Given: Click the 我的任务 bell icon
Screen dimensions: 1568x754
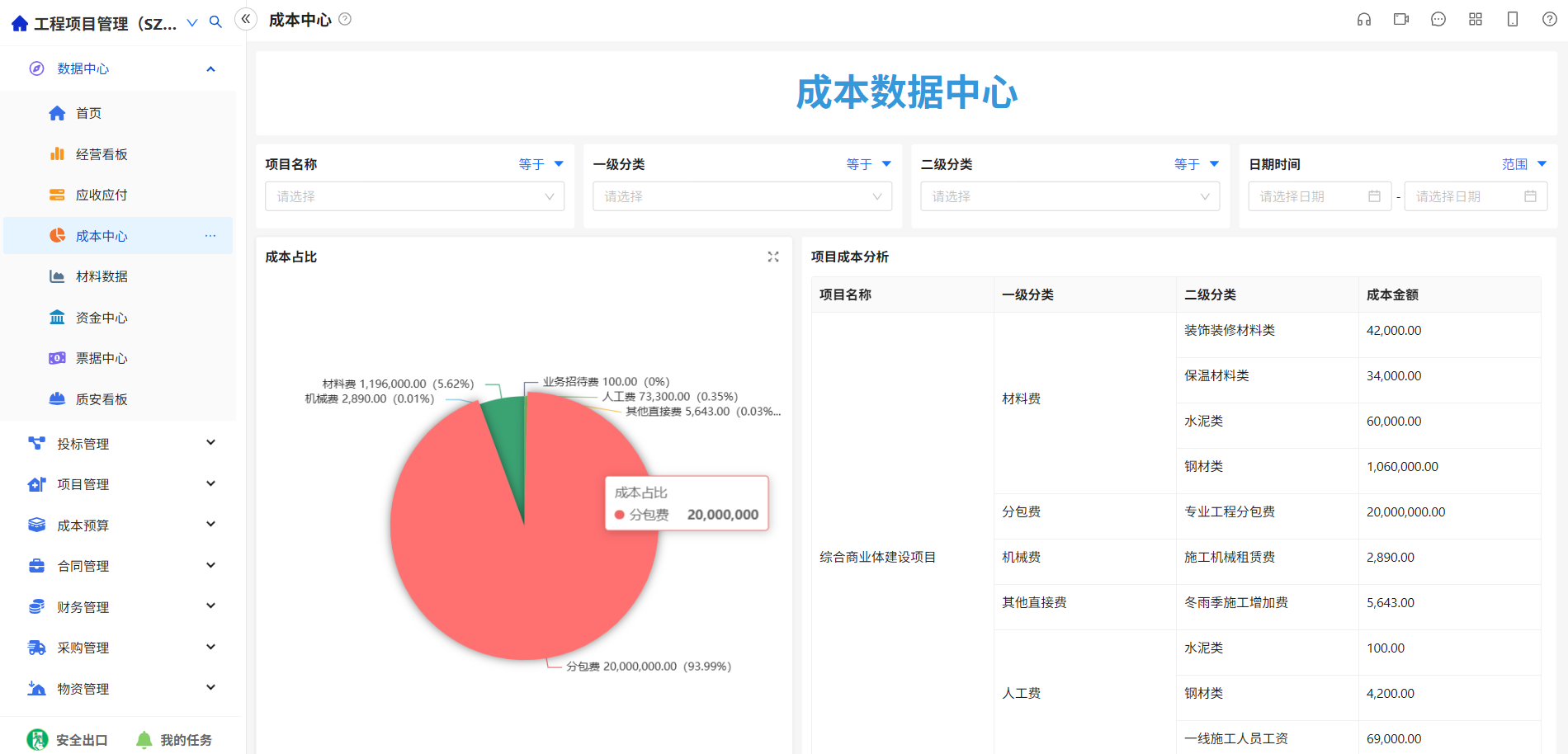Looking at the screenshot, I should [x=144, y=740].
